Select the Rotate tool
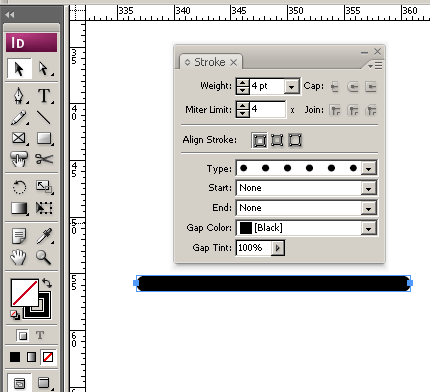Viewport: 430px width, 392px height. 19,187
